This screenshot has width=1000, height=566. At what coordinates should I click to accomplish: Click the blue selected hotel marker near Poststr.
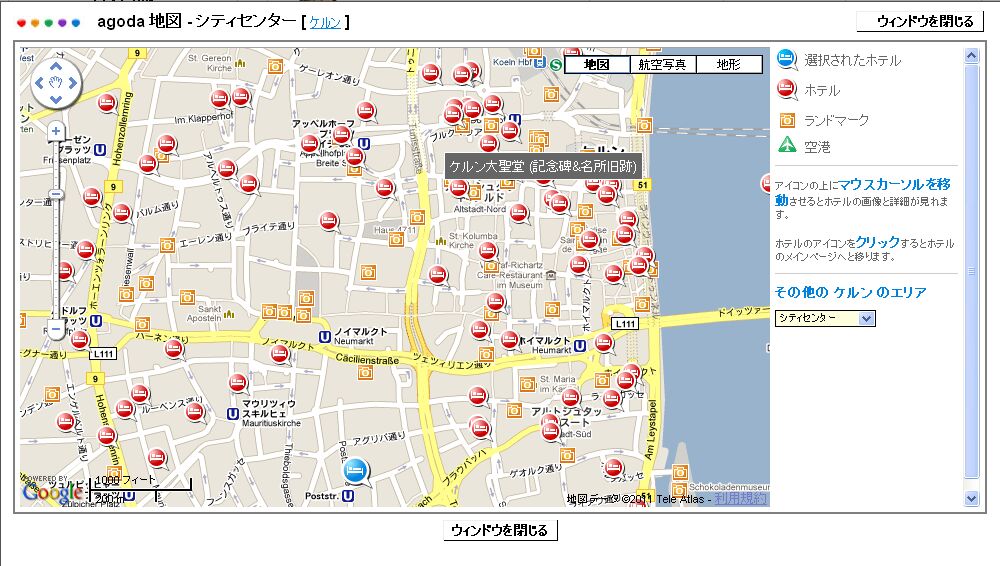[355, 473]
